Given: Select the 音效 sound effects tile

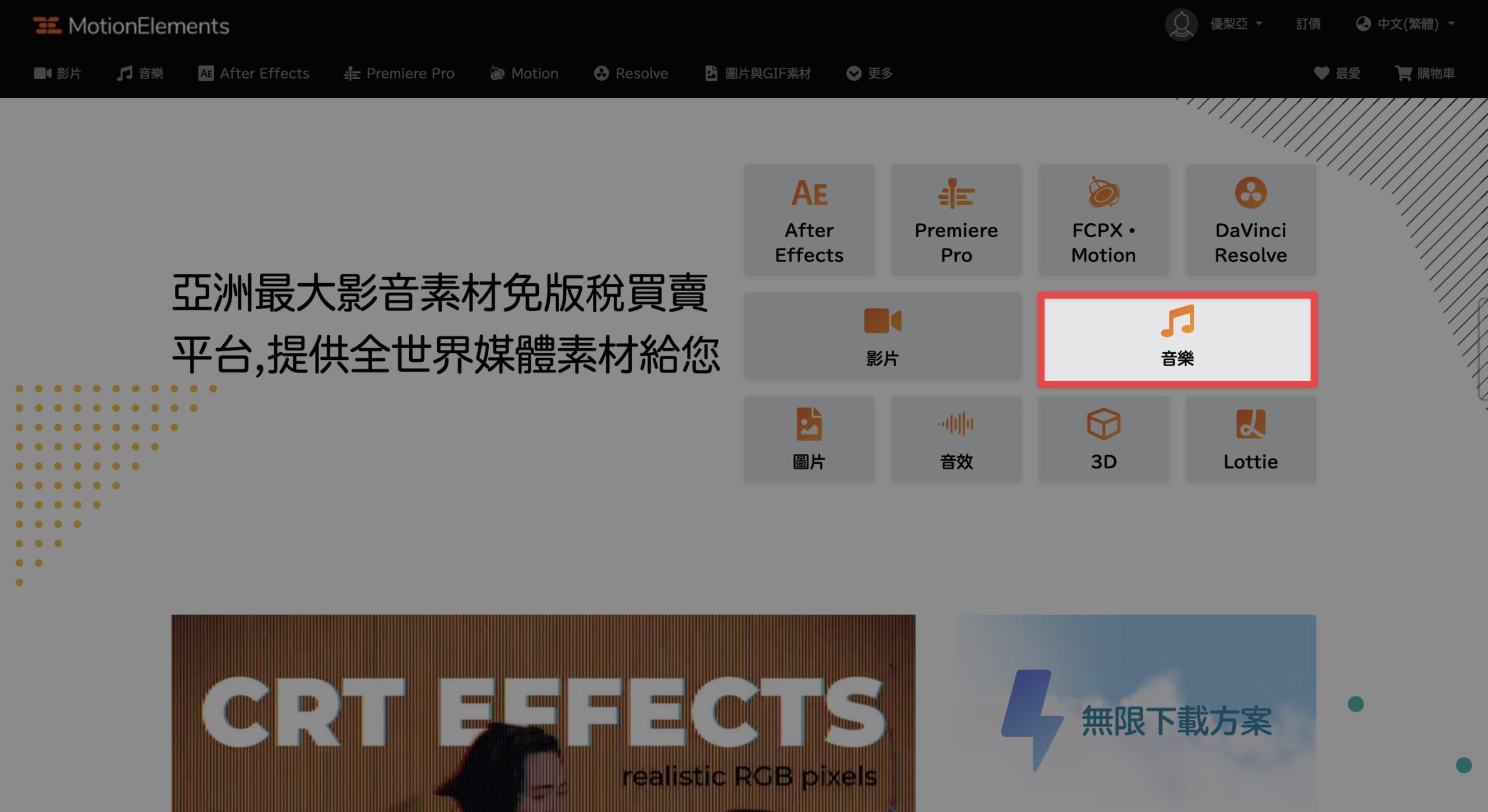Looking at the screenshot, I should [956, 439].
